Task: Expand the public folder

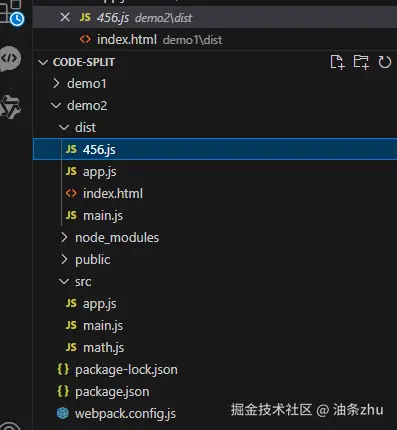Action: click(64, 259)
